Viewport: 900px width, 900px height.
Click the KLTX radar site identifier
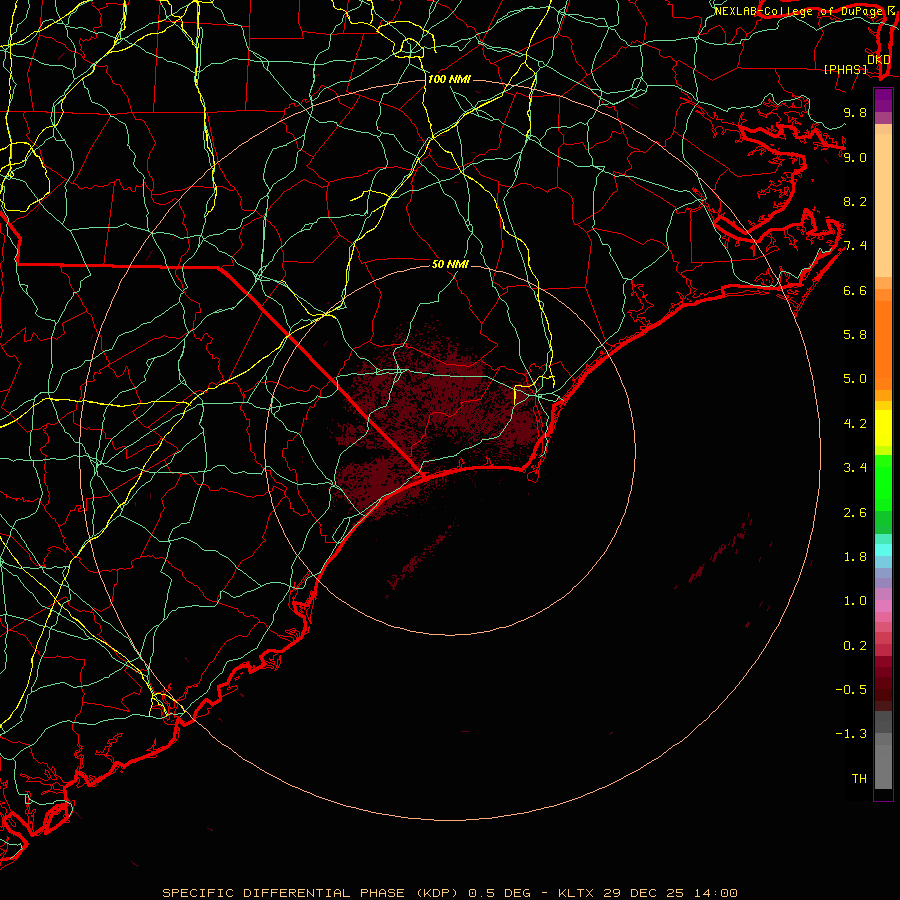577,893
